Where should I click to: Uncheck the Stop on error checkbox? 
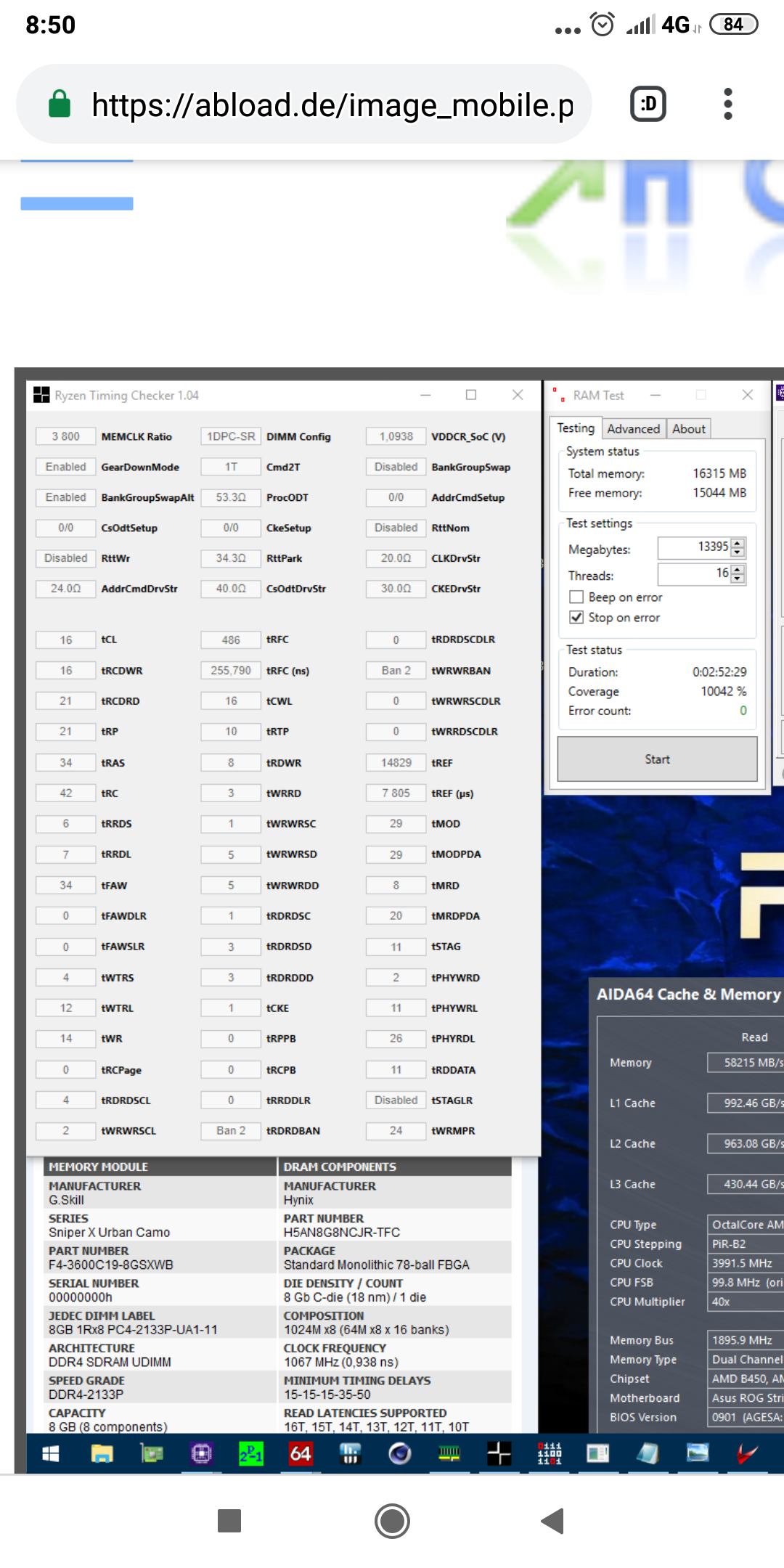[576, 617]
